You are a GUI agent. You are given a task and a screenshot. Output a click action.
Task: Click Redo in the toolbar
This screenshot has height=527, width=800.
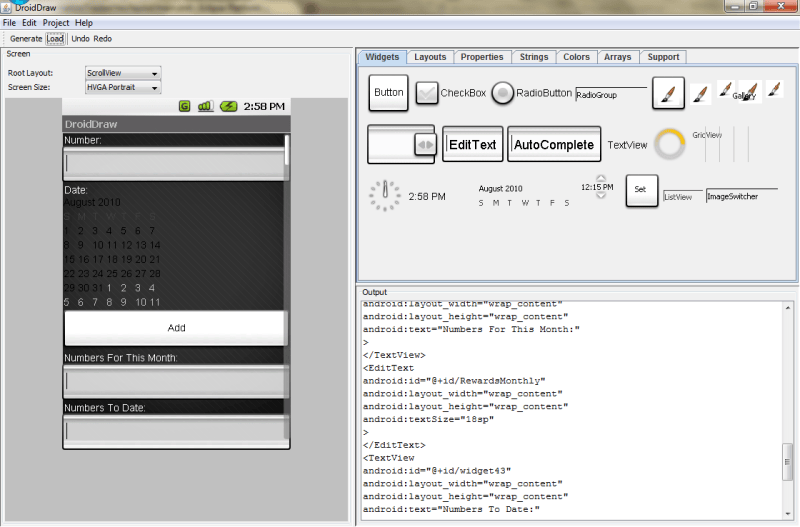pos(103,39)
